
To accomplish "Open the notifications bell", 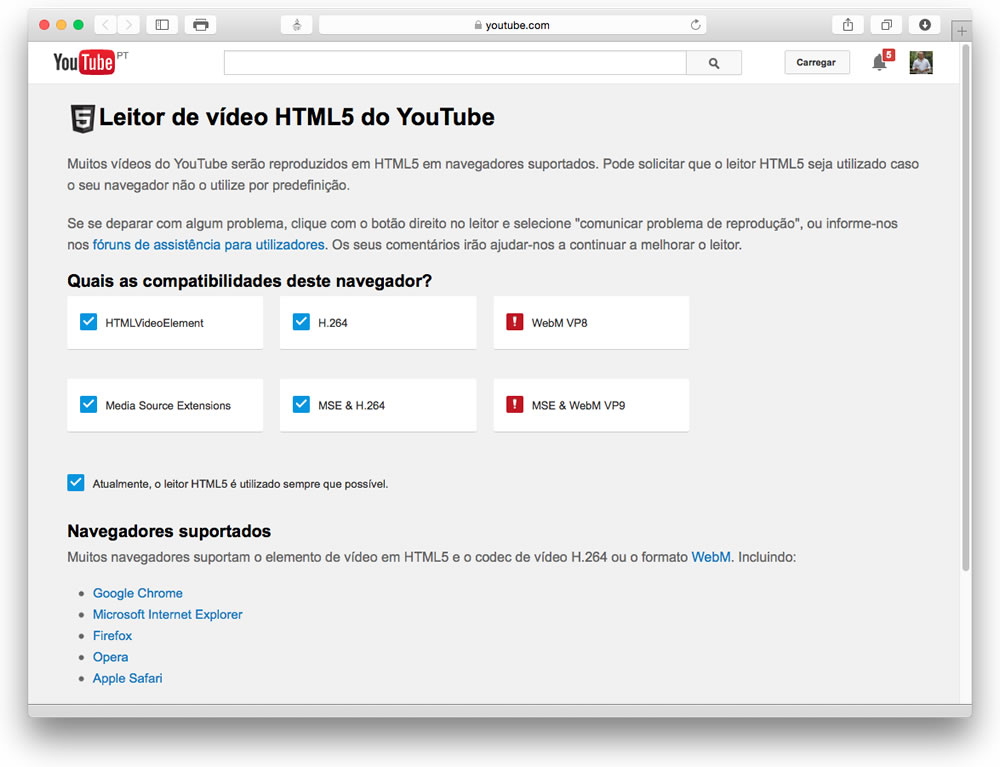I will [879, 63].
